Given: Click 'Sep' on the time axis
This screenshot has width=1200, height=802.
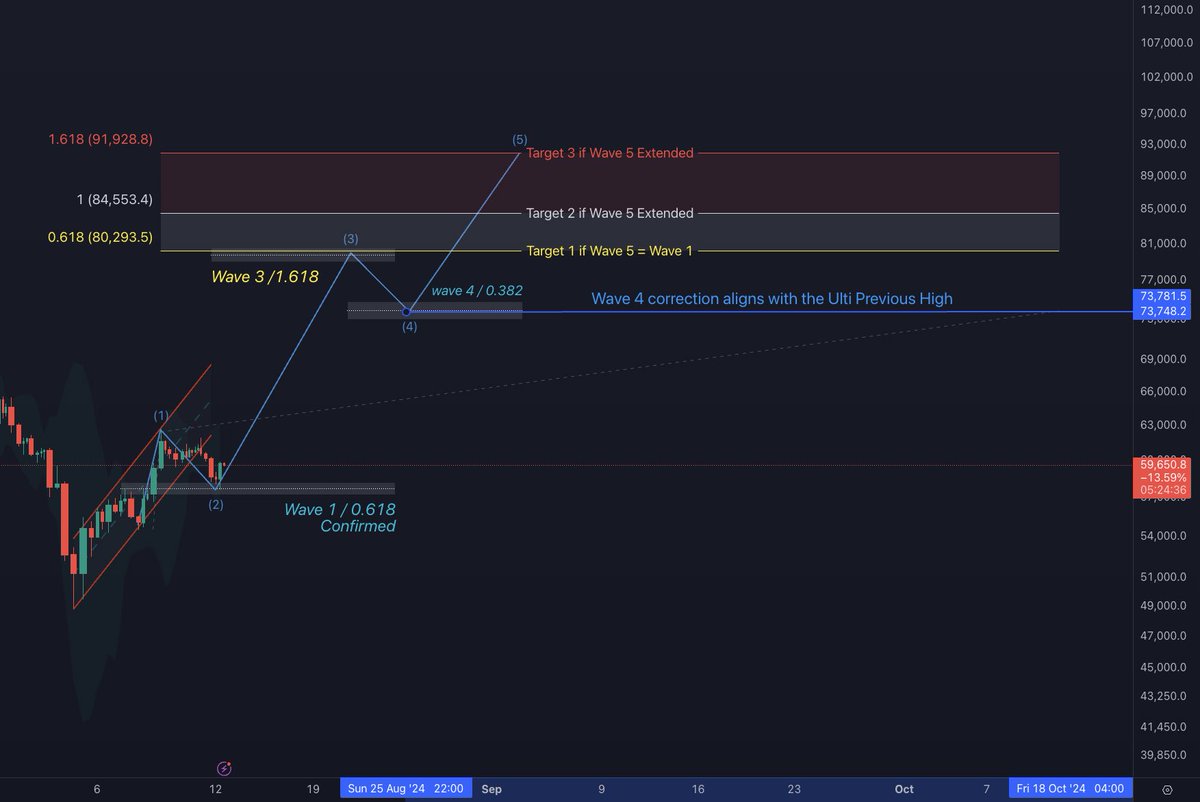Looking at the screenshot, I should point(490,789).
